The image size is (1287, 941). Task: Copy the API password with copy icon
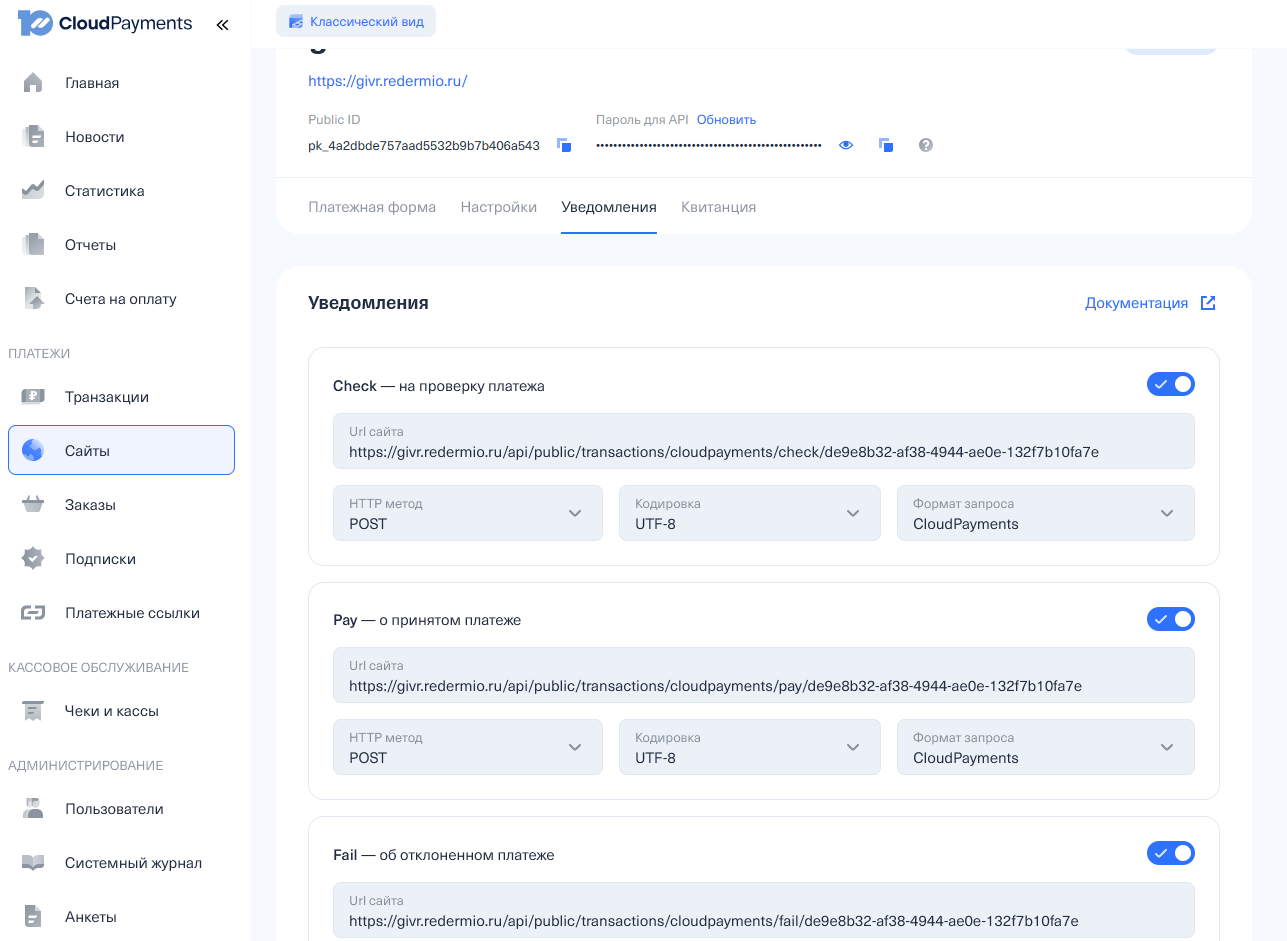885,145
